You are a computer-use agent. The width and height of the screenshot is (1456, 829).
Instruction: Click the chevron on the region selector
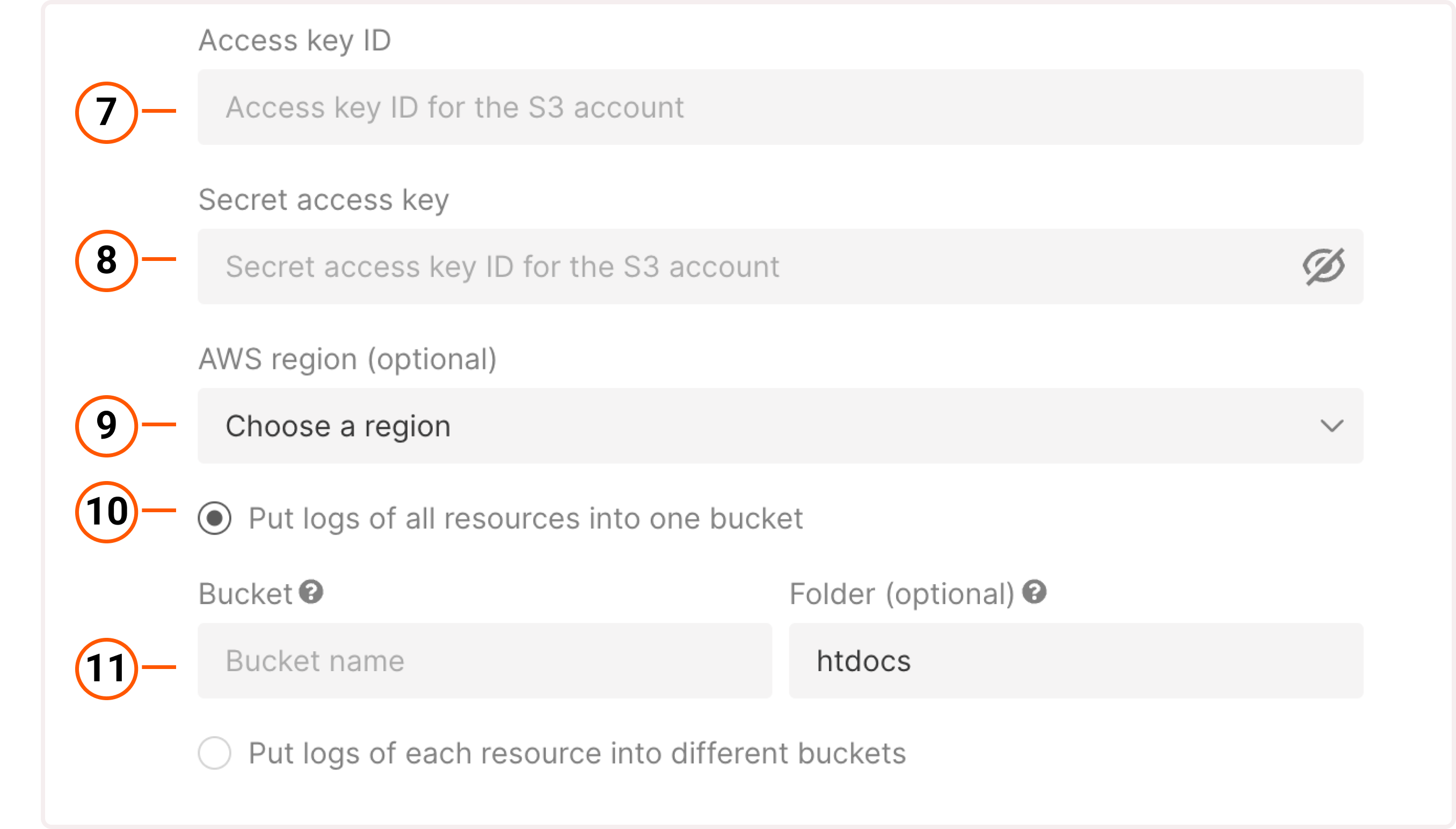tap(1331, 425)
